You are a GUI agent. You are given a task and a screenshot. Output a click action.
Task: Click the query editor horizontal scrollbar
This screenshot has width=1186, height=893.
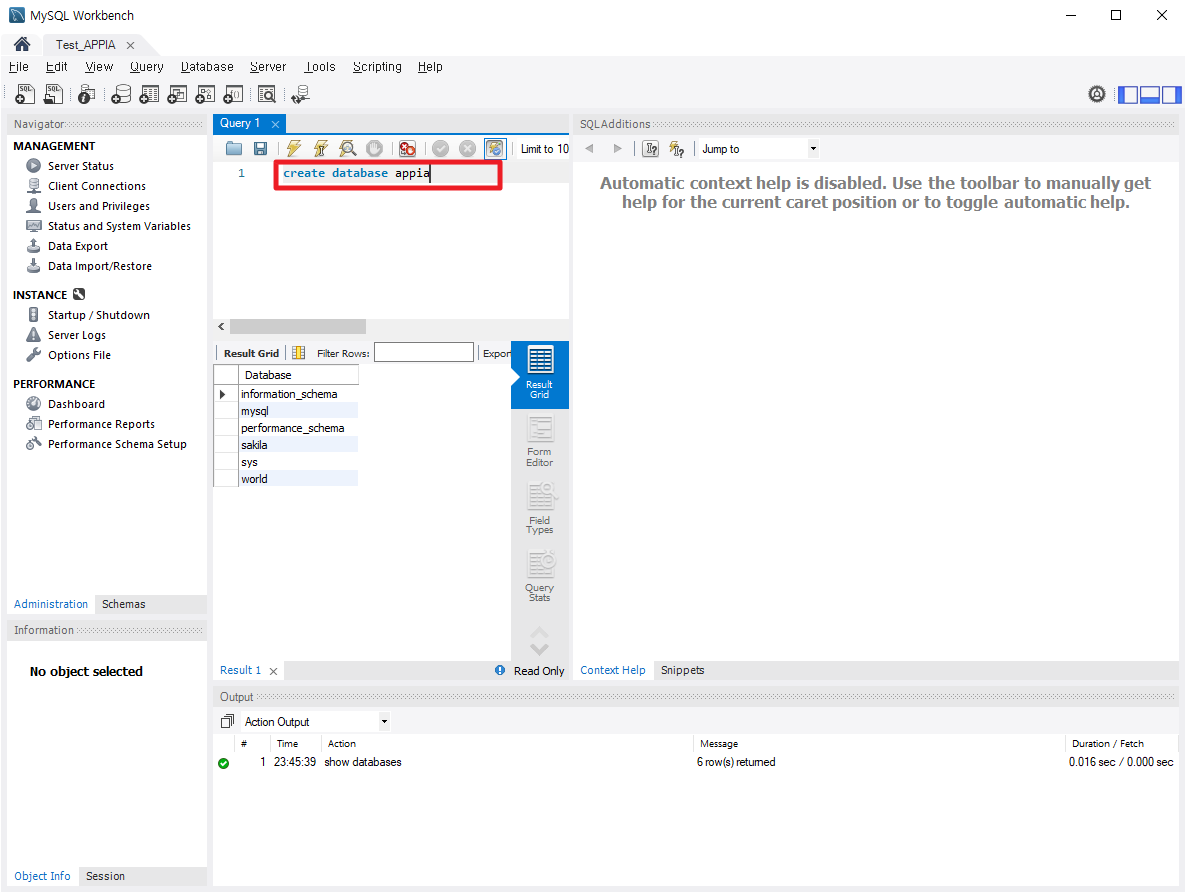pyautogui.click(x=298, y=327)
